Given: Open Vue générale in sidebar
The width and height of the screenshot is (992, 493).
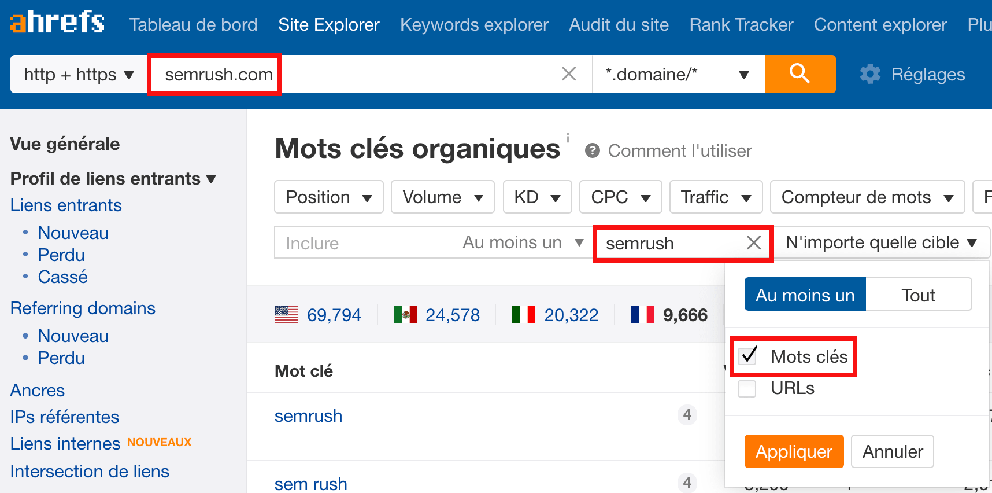Looking at the screenshot, I should point(65,144).
